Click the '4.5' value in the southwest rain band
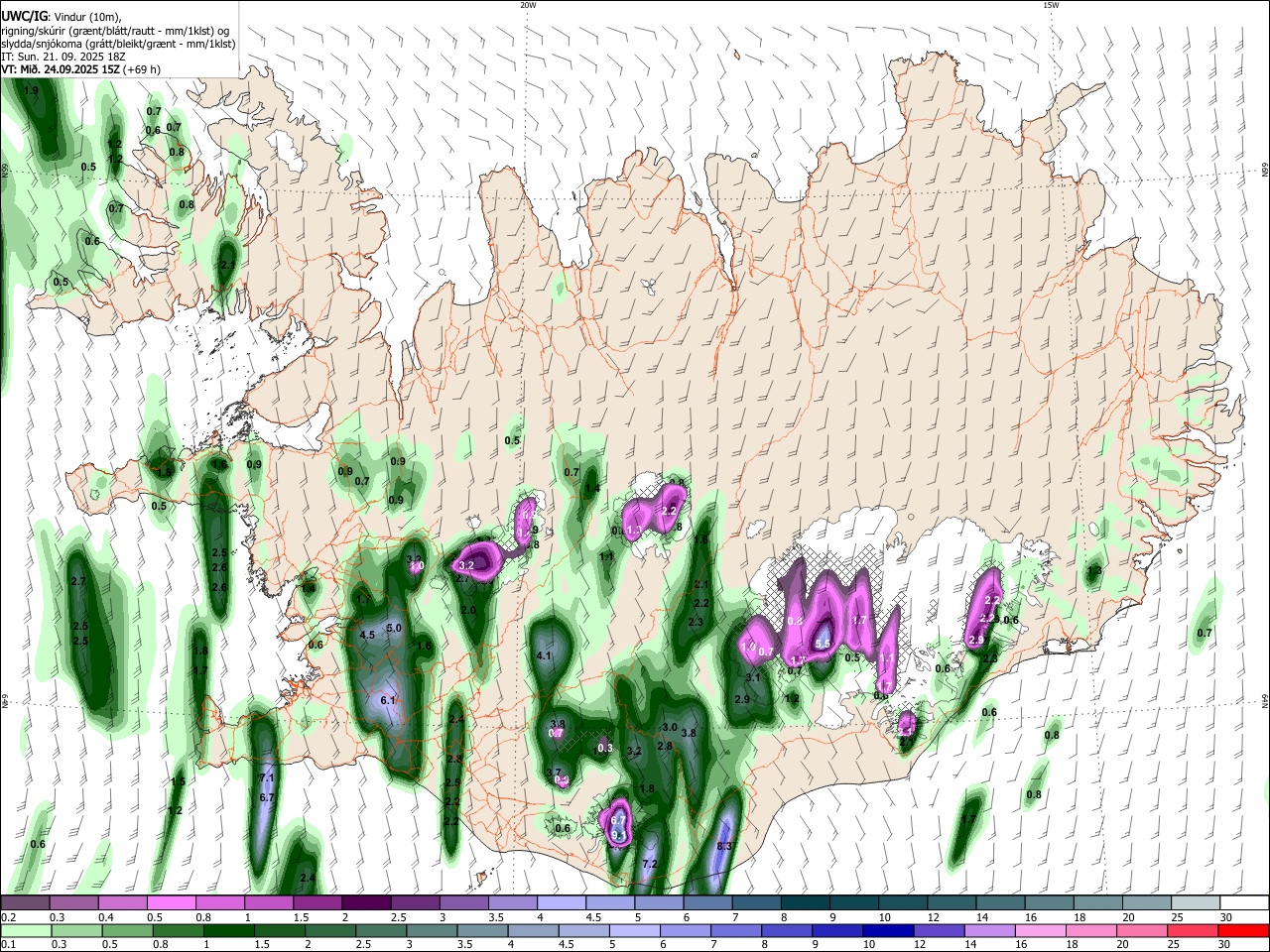The width and height of the screenshot is (1270, 952). click(x=366, y=635)
